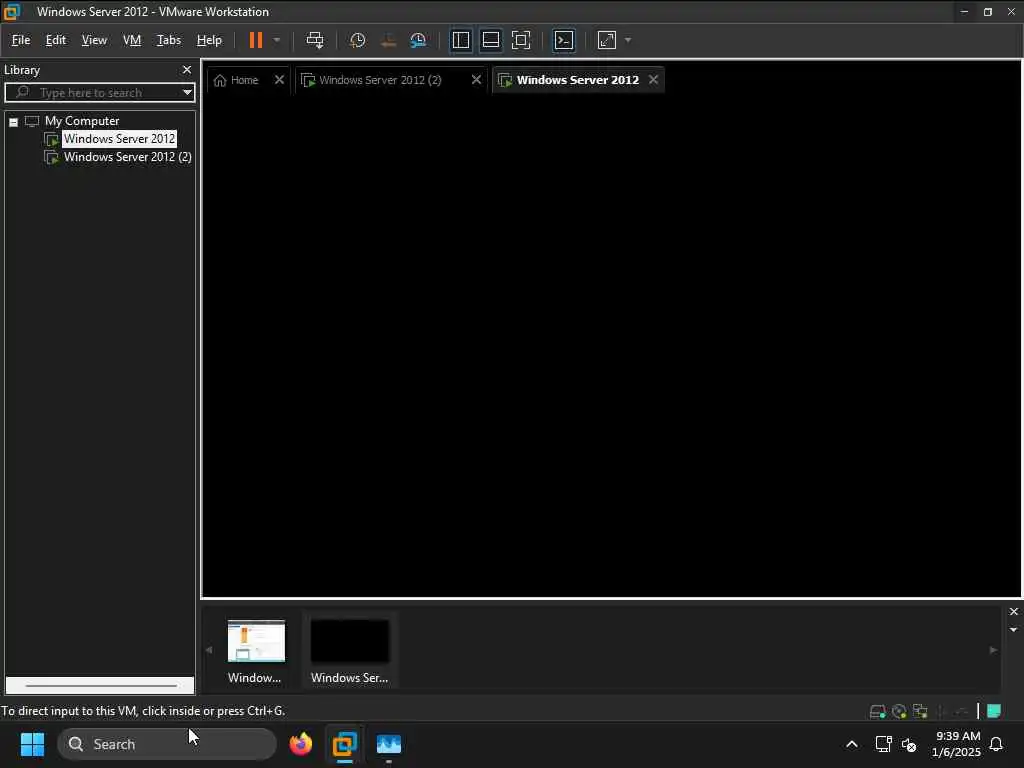
Task: Send Ctrl+Alt+Del to the VM
Action: point(315,40)
